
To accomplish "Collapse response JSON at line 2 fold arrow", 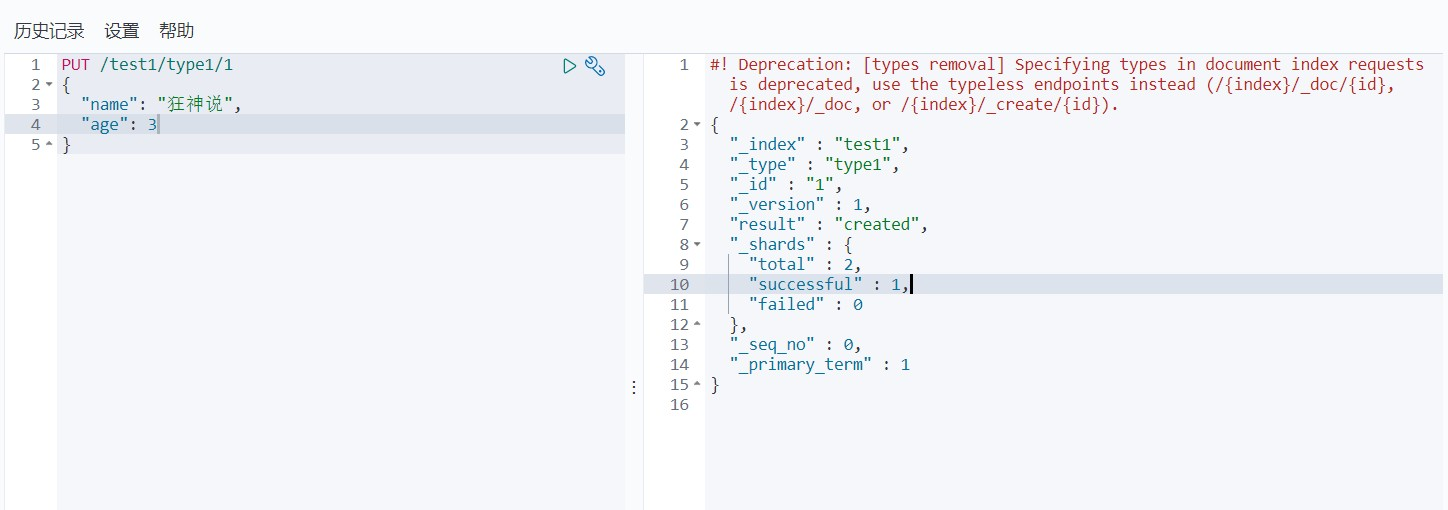I will pyautogui.click(x=698, y=125).
